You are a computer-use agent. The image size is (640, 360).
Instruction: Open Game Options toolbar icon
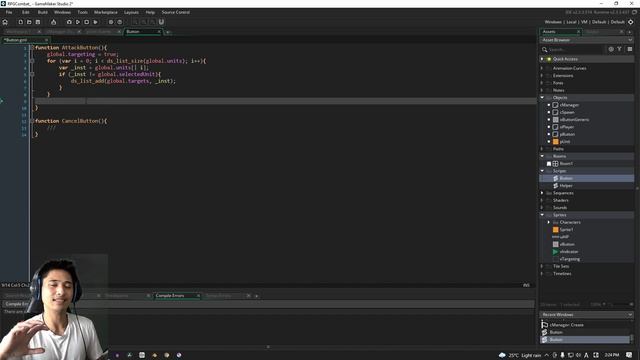(111, 22)
